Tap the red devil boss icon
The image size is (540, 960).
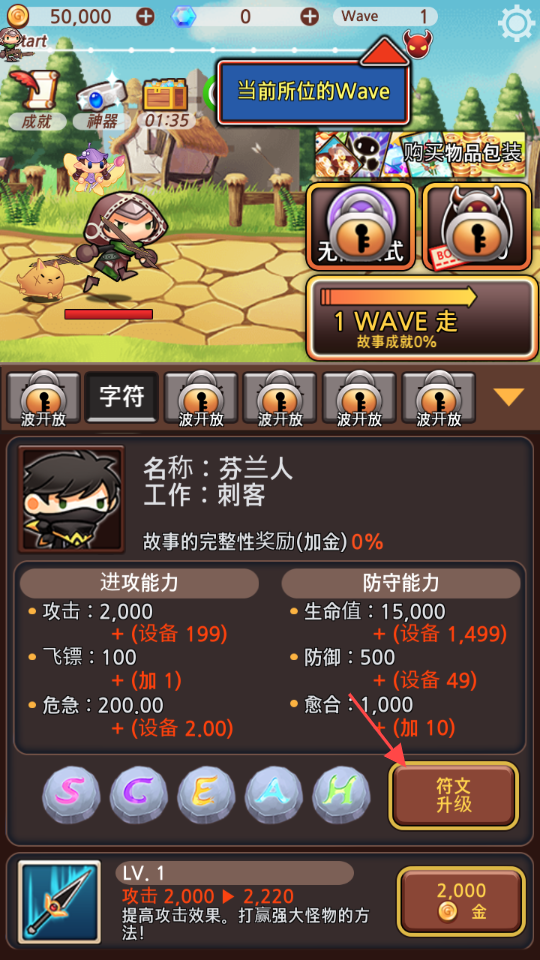(x=417, y=42)
